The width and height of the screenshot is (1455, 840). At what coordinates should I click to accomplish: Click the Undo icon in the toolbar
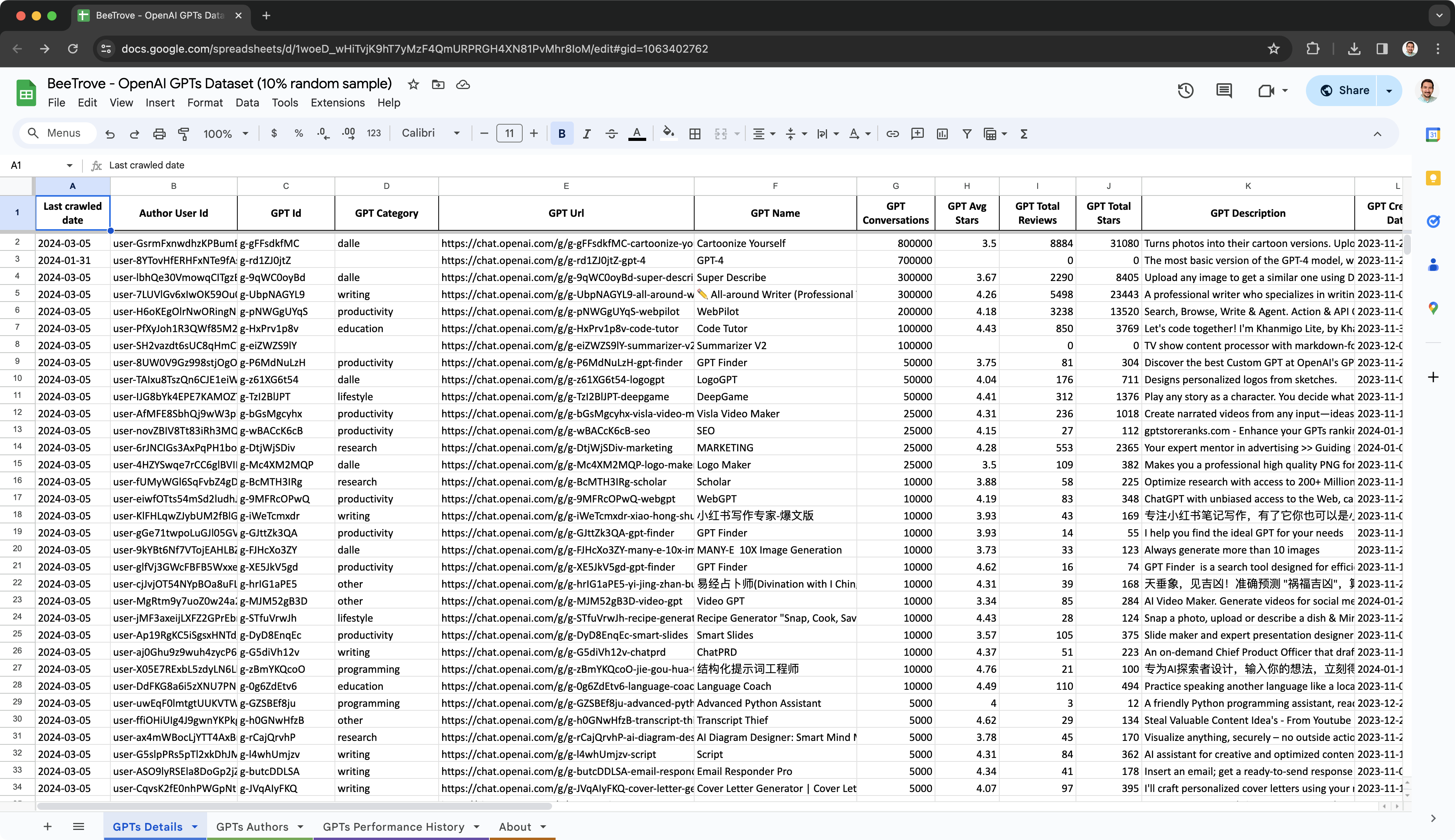(110, 134)
